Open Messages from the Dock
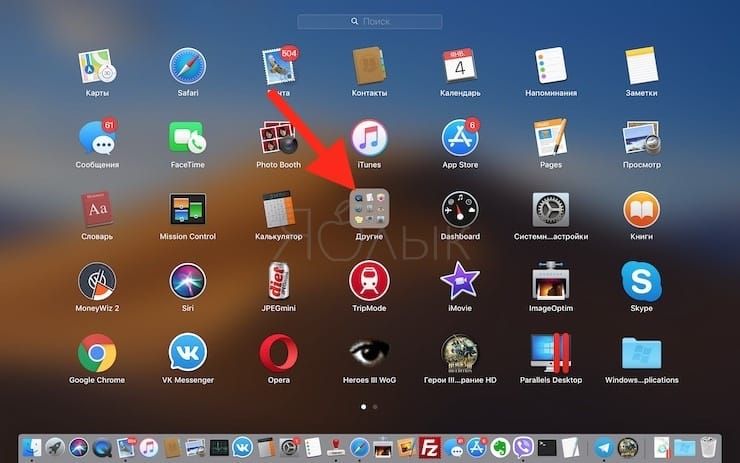This screenshot has height=463, width=740. pyautogui.click(x=454, y=447)
